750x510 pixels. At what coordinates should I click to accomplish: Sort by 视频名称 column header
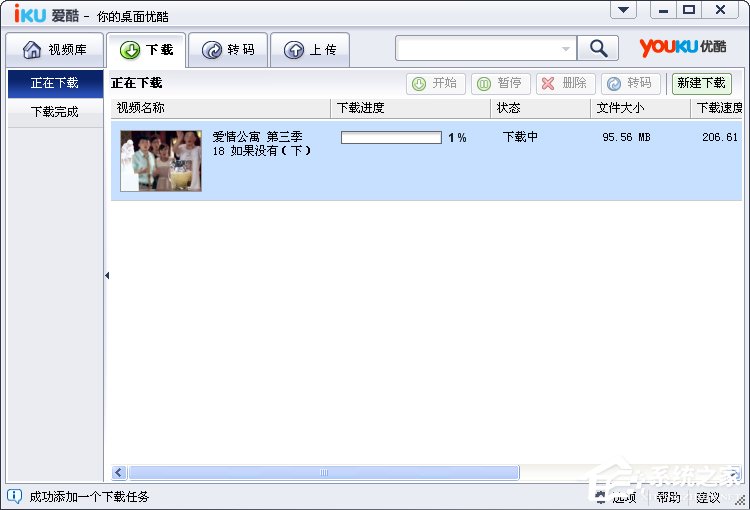(221, 108)
